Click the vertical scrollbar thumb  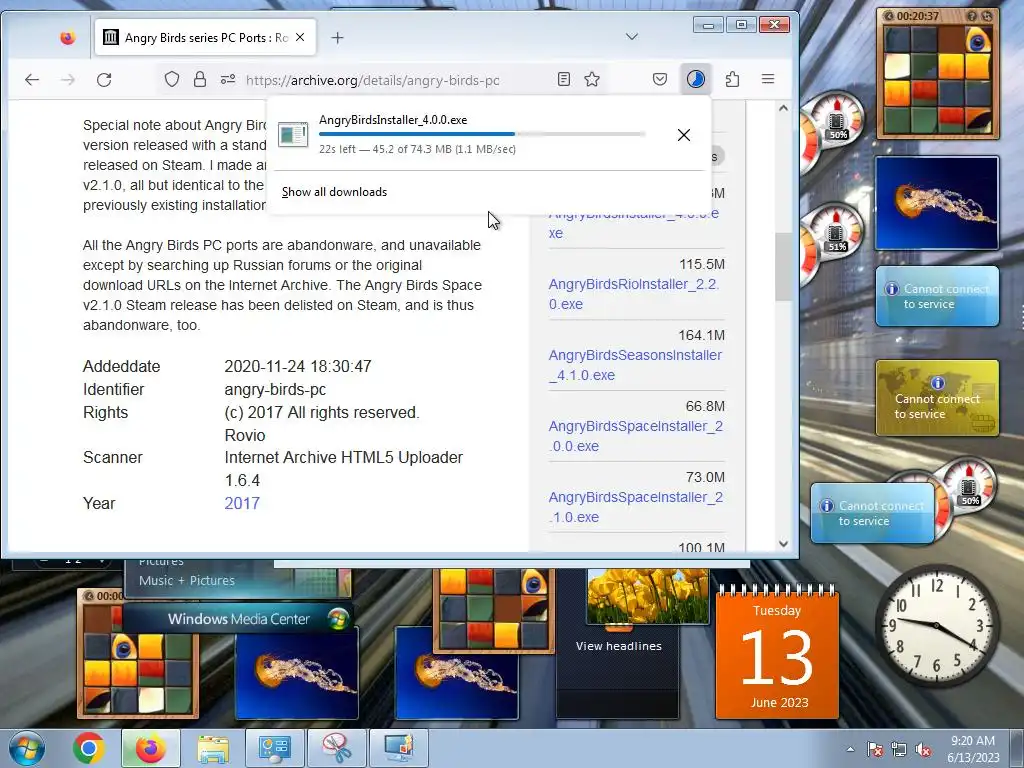784,266
